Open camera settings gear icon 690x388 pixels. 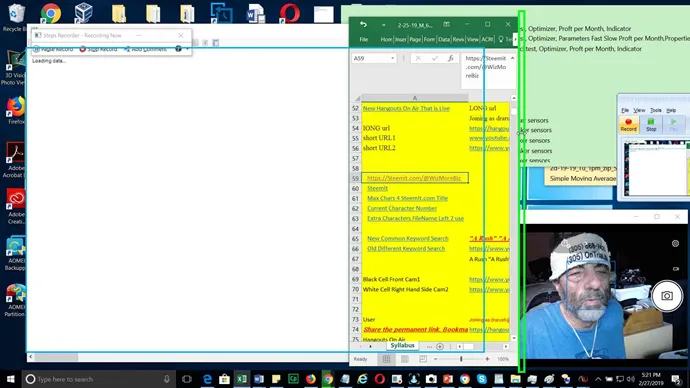[x=675, y=244]
